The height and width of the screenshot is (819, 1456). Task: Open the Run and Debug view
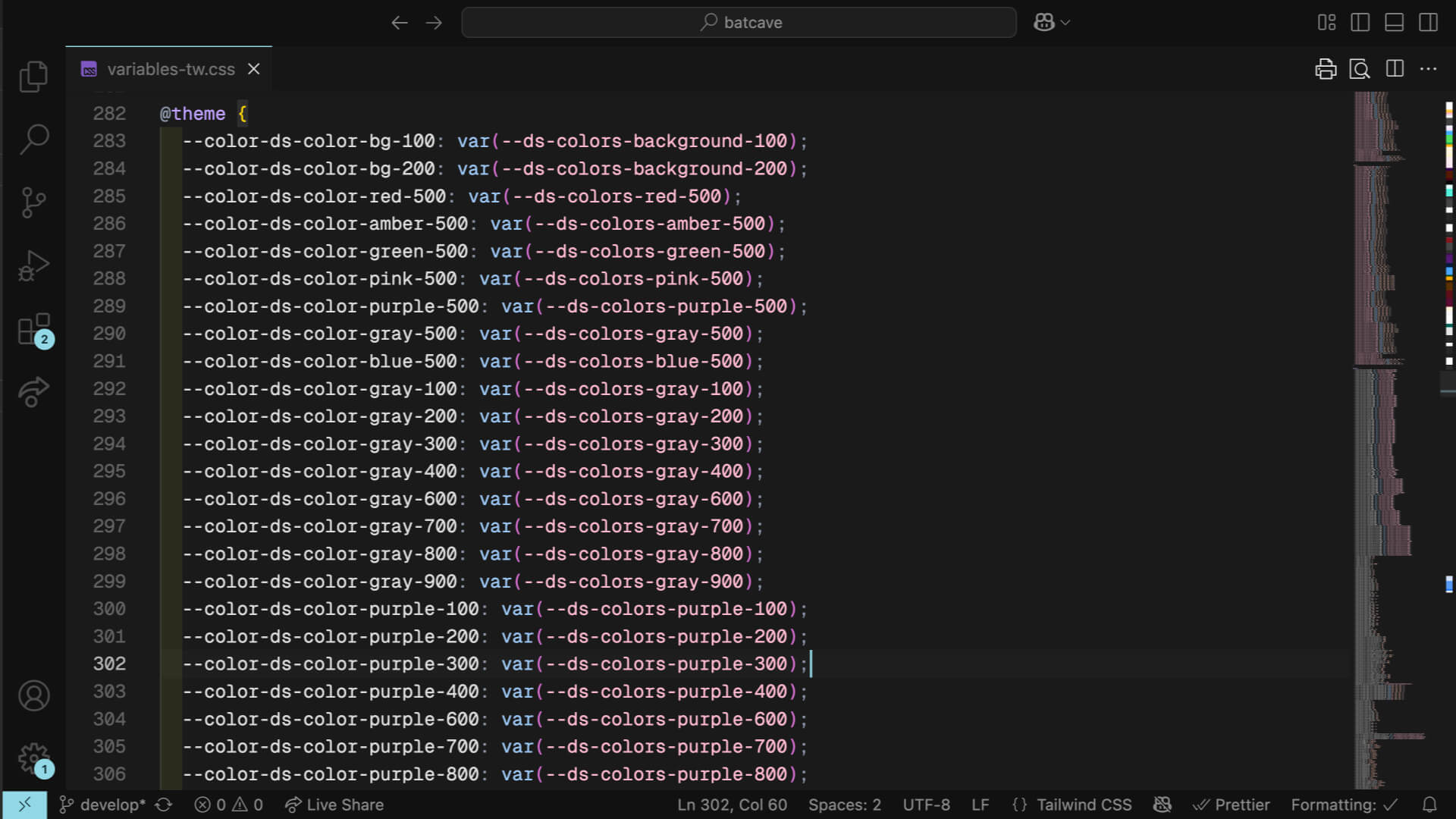click(x=33, y=265)
